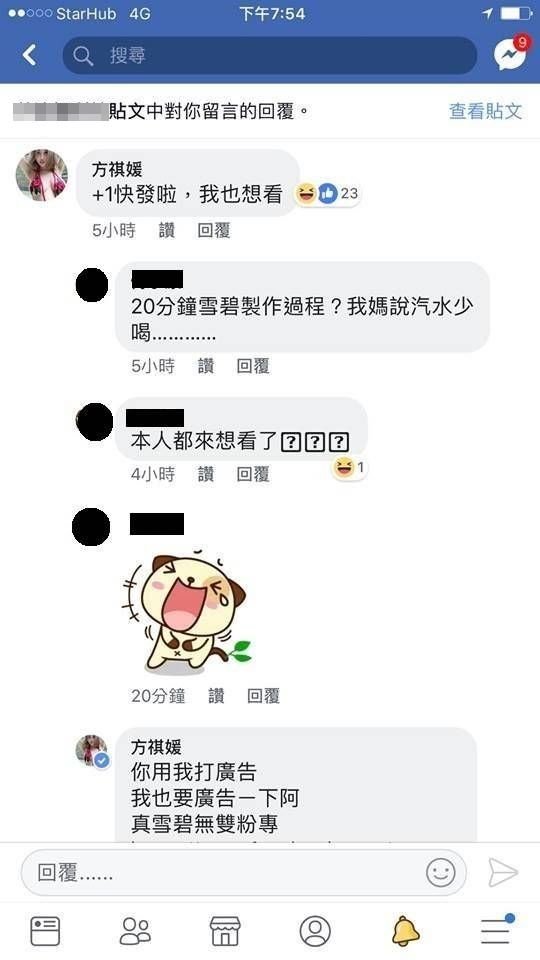Like 方祺媛's +1快發啦 comment
Image resolution: width=540 pixels, height=960 pixels.
pos(167,231)
